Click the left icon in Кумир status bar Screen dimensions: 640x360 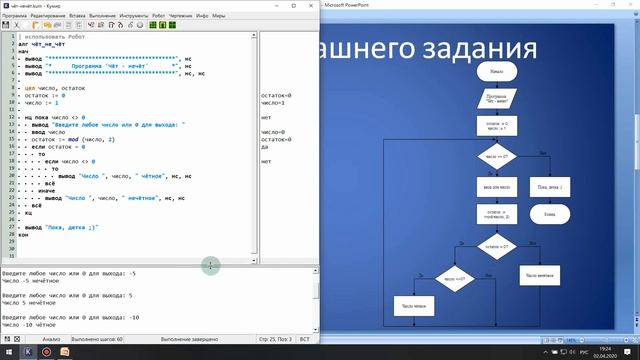coord(7,339)
